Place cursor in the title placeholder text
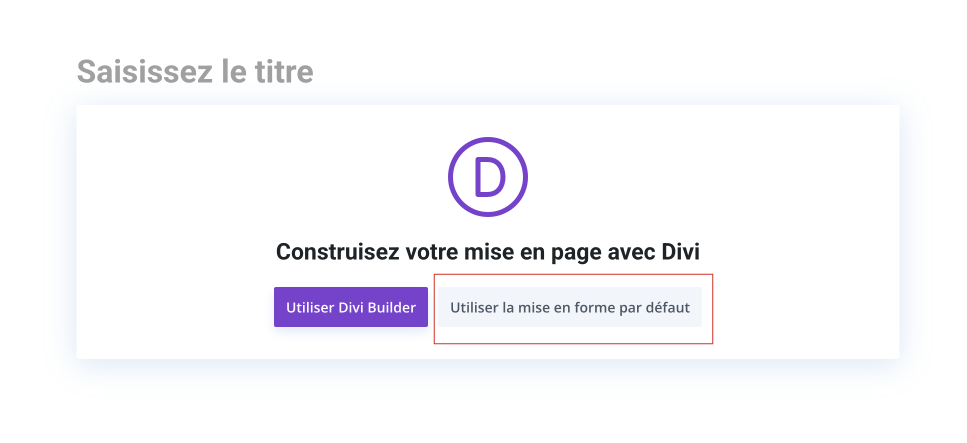Image resolution: width=967 pixels, height=443 pixels. pos(195,72)
